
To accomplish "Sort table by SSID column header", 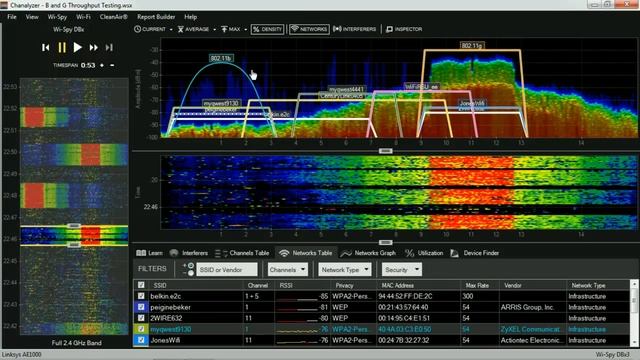I will (x=160, y=285).
